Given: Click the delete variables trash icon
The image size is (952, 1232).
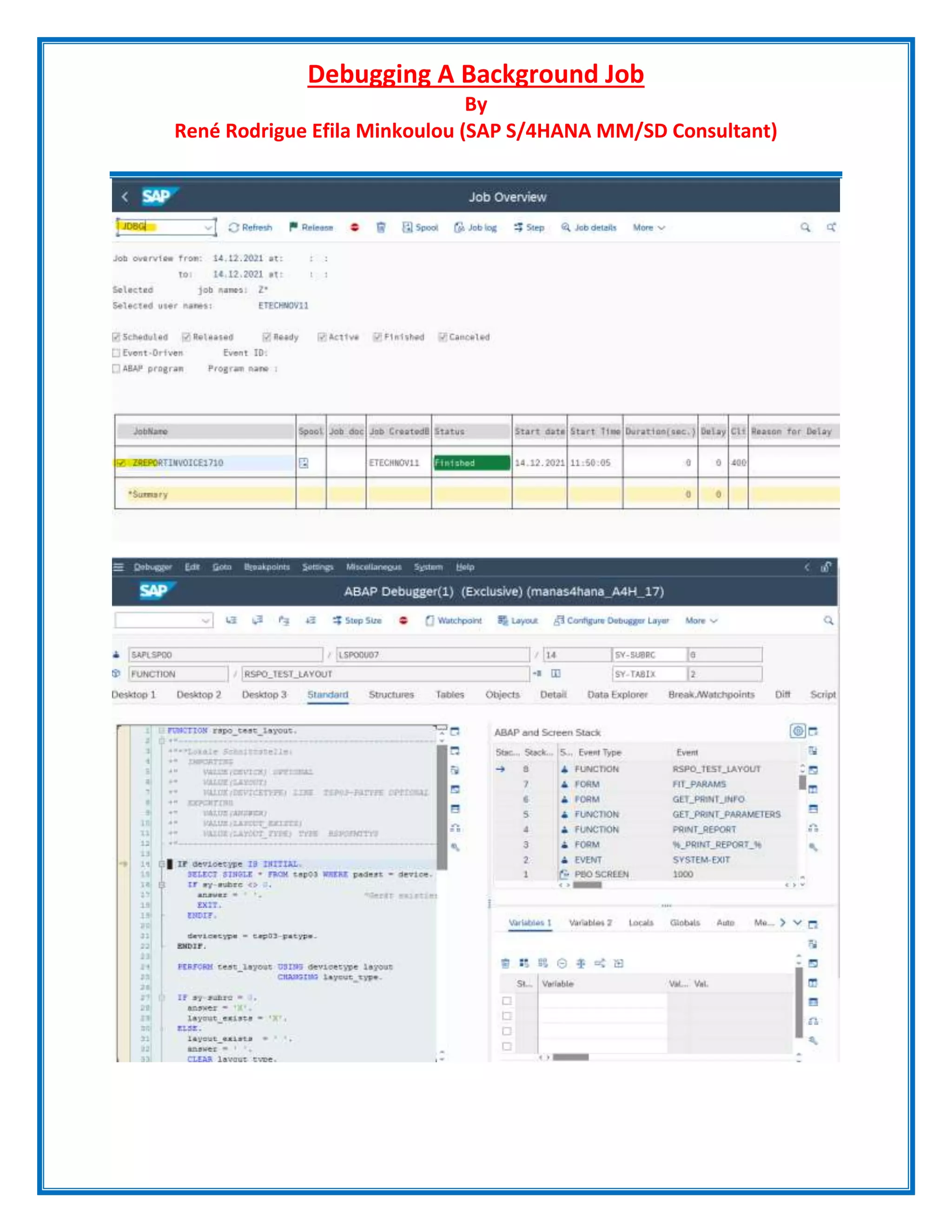Looking at the screenshot, I should click(505, 963).
